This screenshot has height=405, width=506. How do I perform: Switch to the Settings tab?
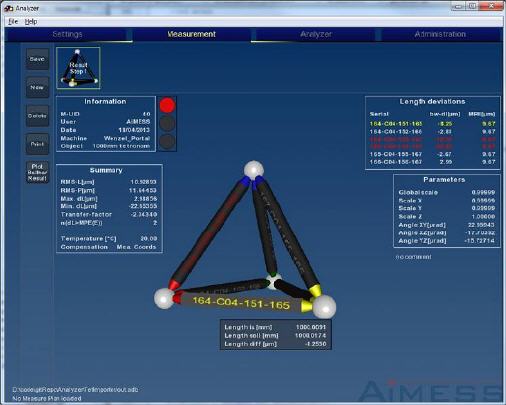(x=68, y=34)
